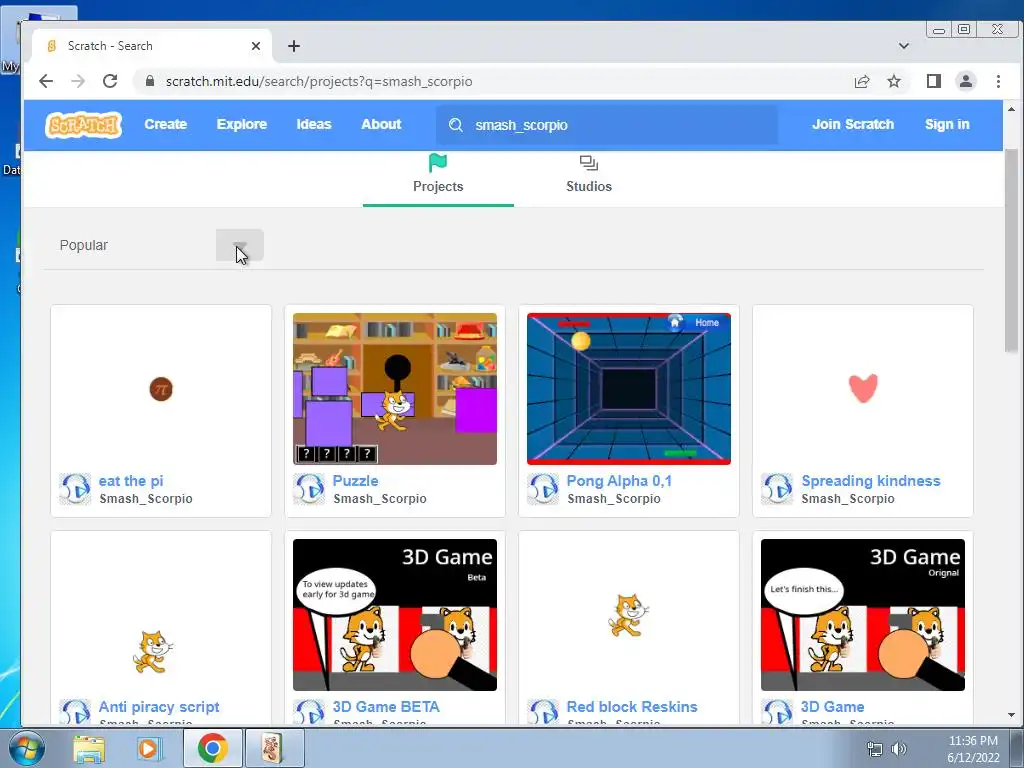Open the Pong Alpha 0,1 title link
The image size is (1024, 768).
coord(619,481)
